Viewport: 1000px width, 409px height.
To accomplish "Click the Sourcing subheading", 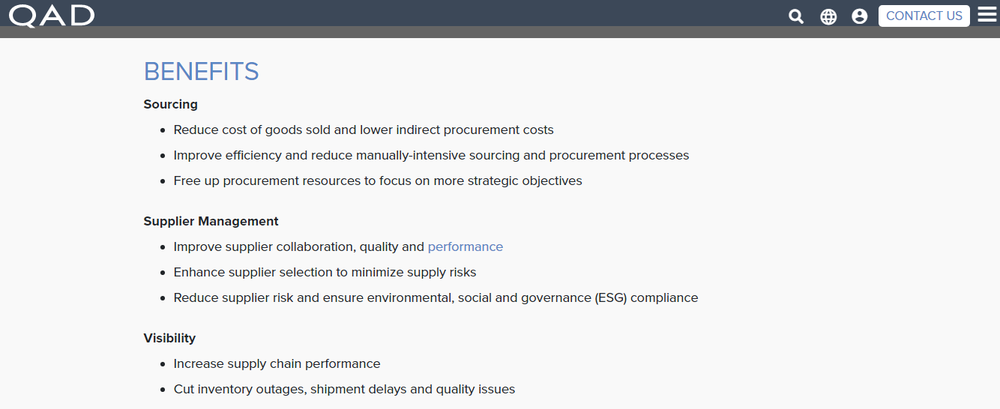I will coord(171,104).
